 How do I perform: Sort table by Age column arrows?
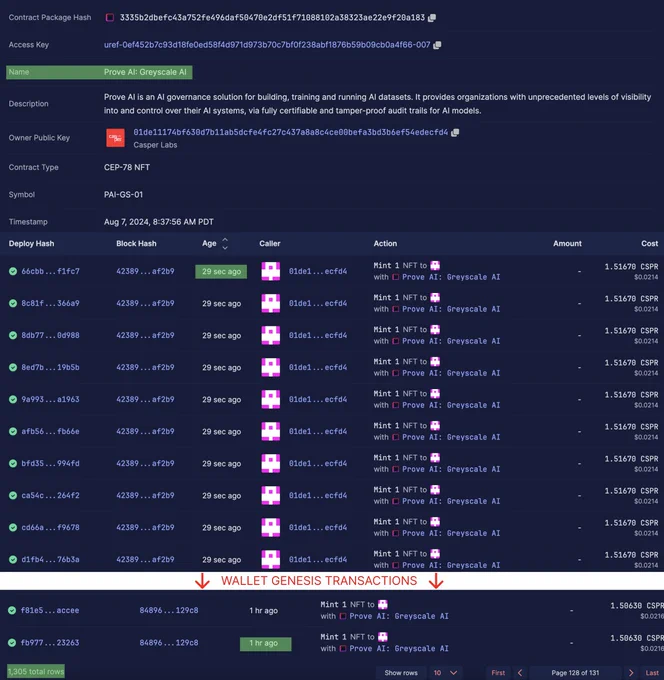pos(225,243)
